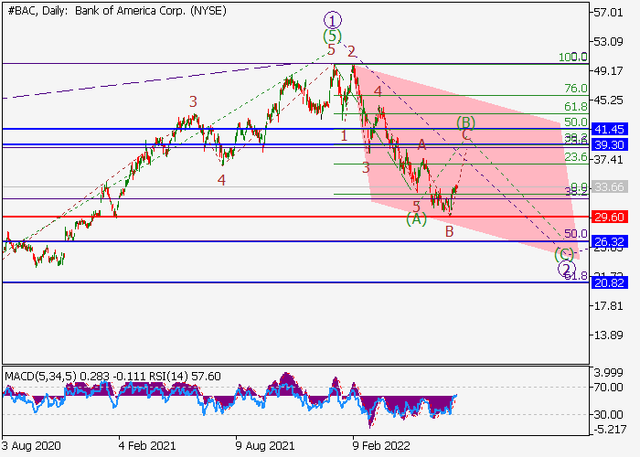640x457 pixels.
Task: Select the red 29.60 price tag
Action: pyautogui.click(x=608, y=217)
